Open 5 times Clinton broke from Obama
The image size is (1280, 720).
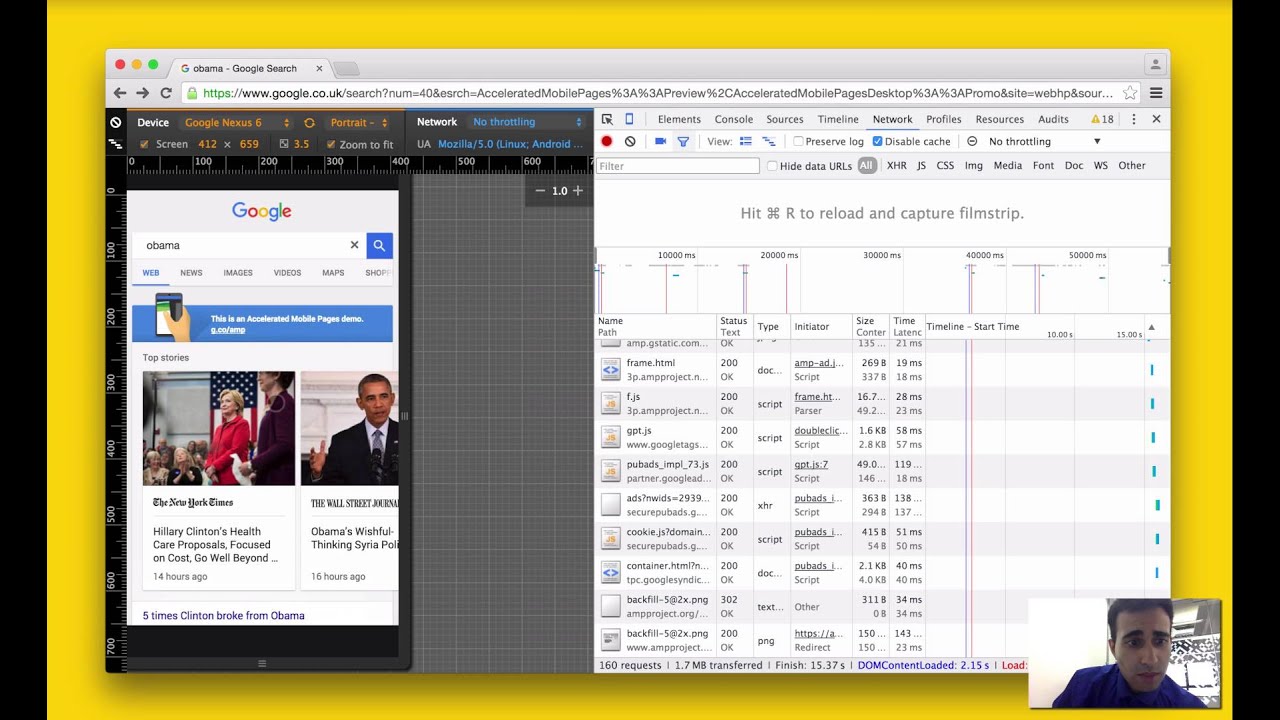223,616
